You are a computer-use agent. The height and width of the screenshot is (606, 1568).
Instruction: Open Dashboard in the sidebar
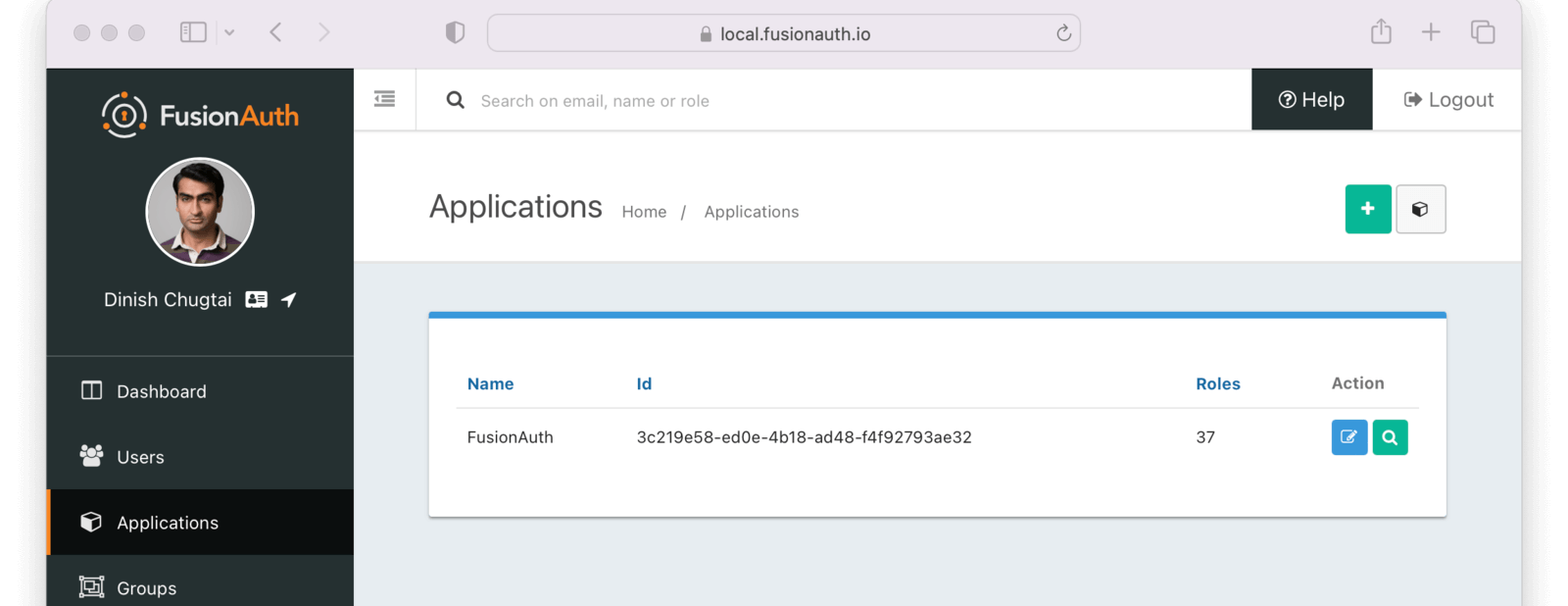point(200,391)
